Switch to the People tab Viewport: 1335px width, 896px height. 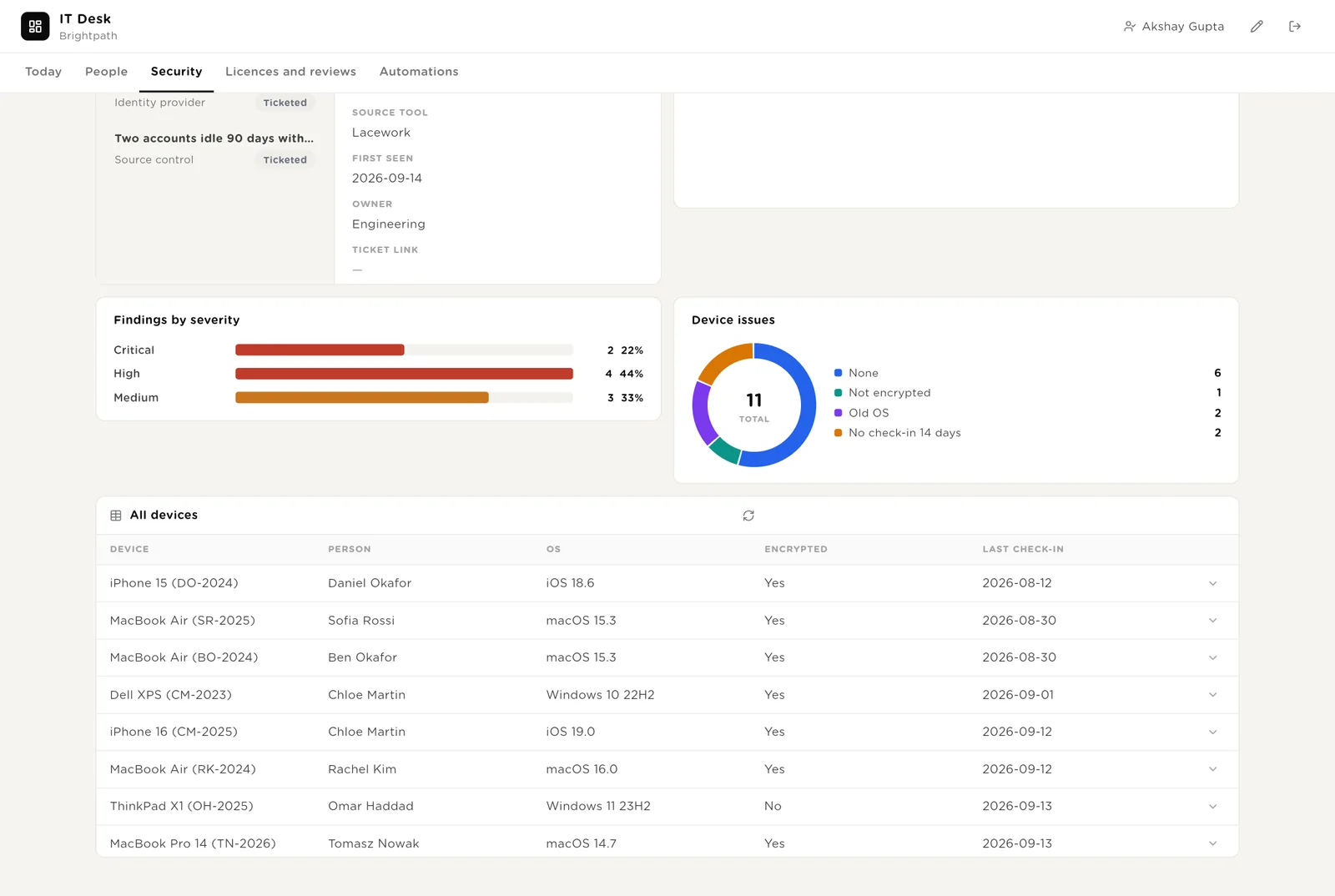[x=106, y=72]
